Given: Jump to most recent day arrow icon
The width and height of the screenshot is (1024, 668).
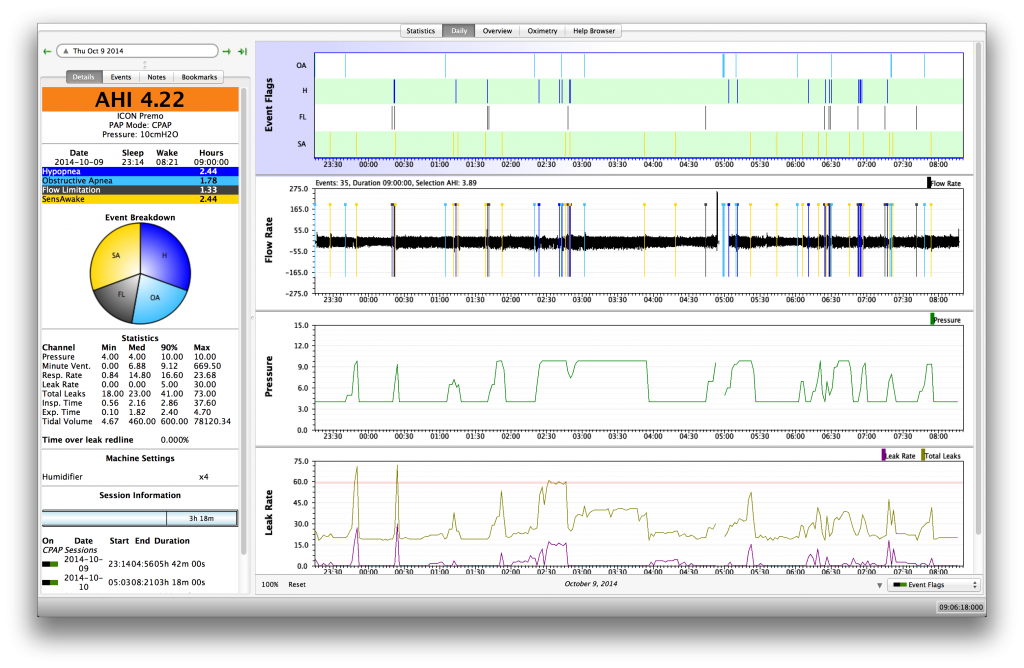Looking at the screenshot, I should tap(242, 50).
